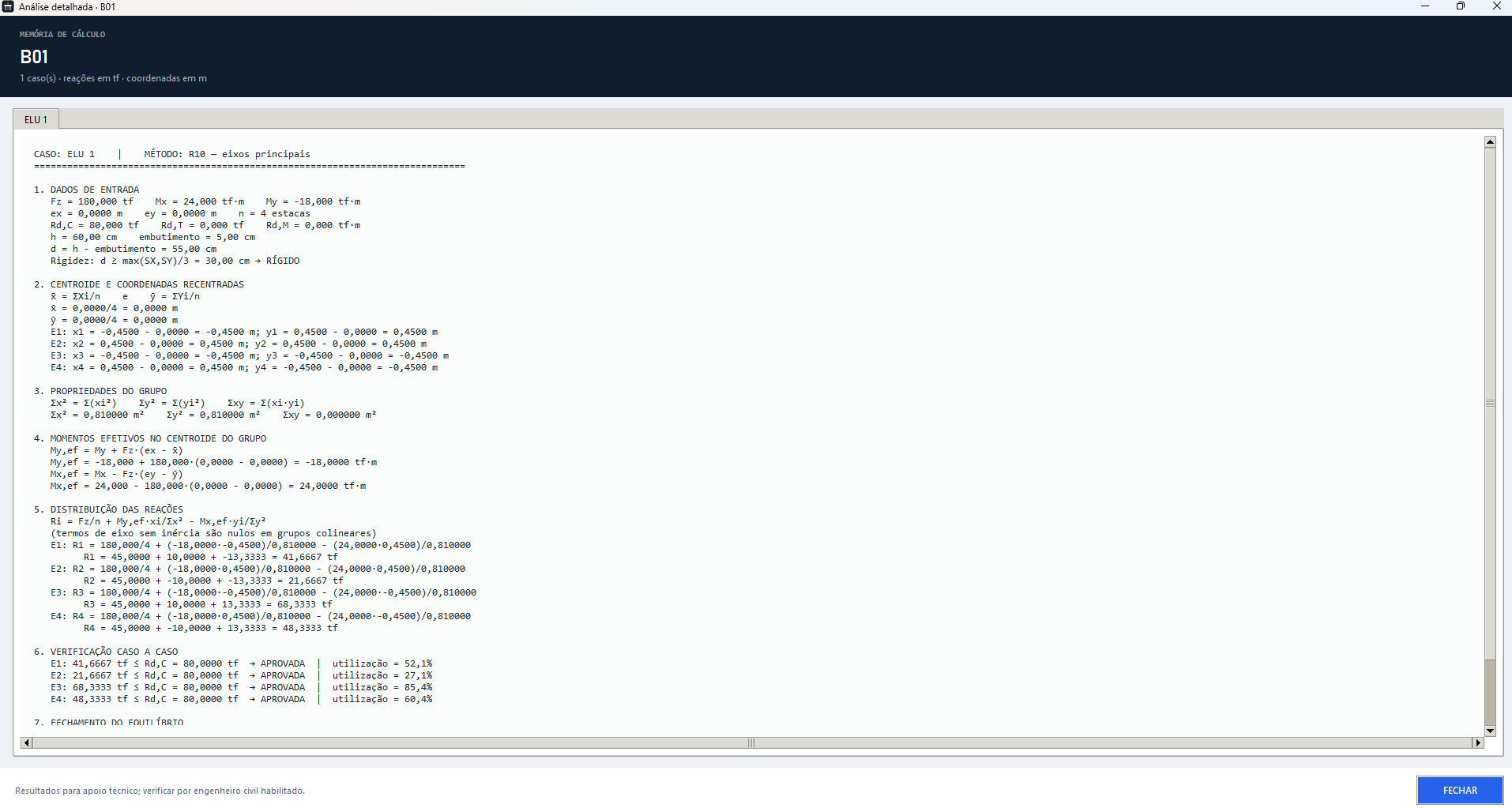Click the 'Fz = 180,000 tf' line
Screen dimensions: 1512x808
tap(205, 201)
